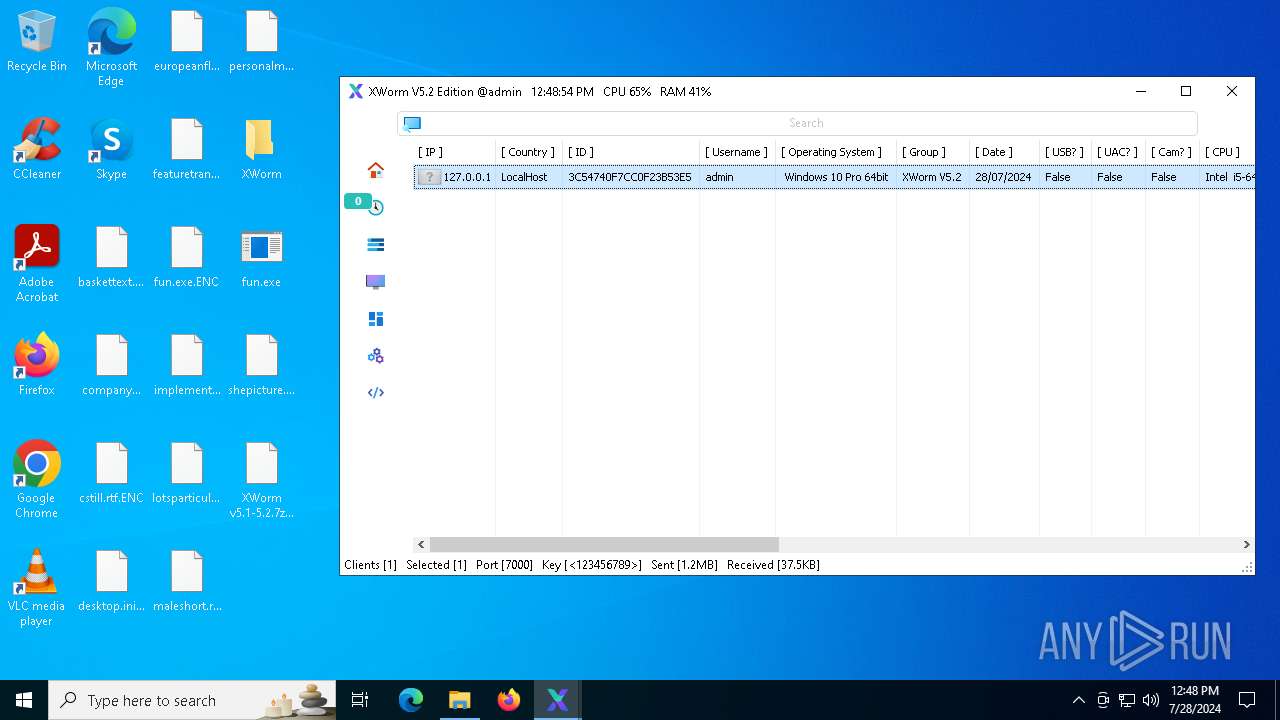Sort by the [ Username ] column header
The width and height of the screenshot is (1280, 720).
[737, 152]
